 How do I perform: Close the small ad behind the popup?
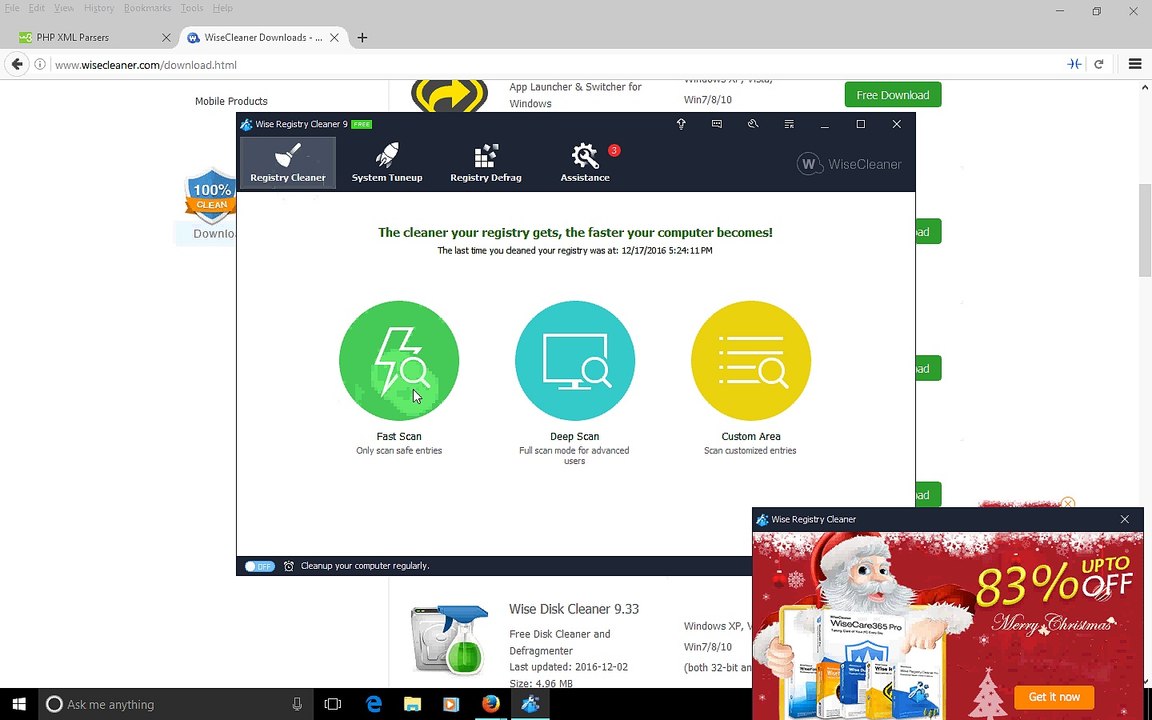click(1068, 503)
